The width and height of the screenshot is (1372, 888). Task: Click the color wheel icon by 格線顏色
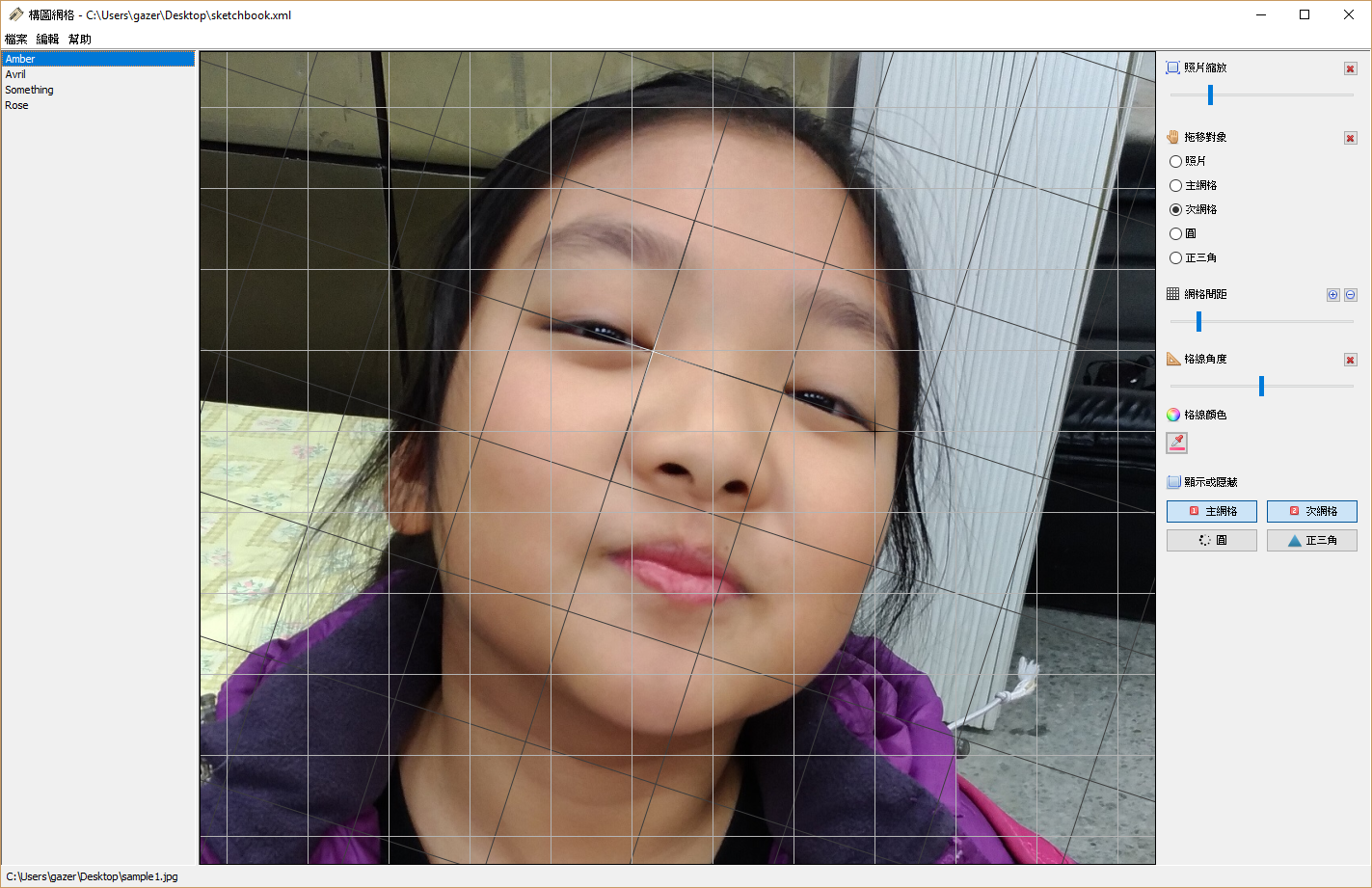coord(1173,415)
